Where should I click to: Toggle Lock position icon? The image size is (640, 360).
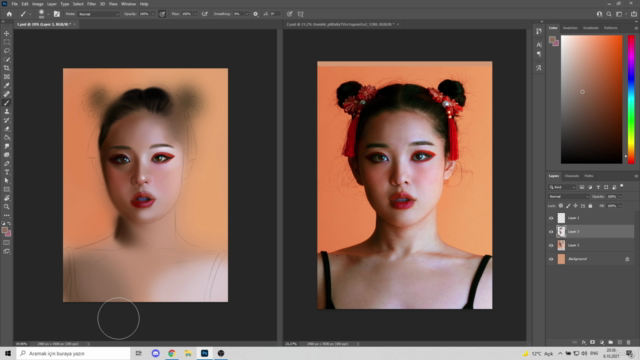pos(576,206)
